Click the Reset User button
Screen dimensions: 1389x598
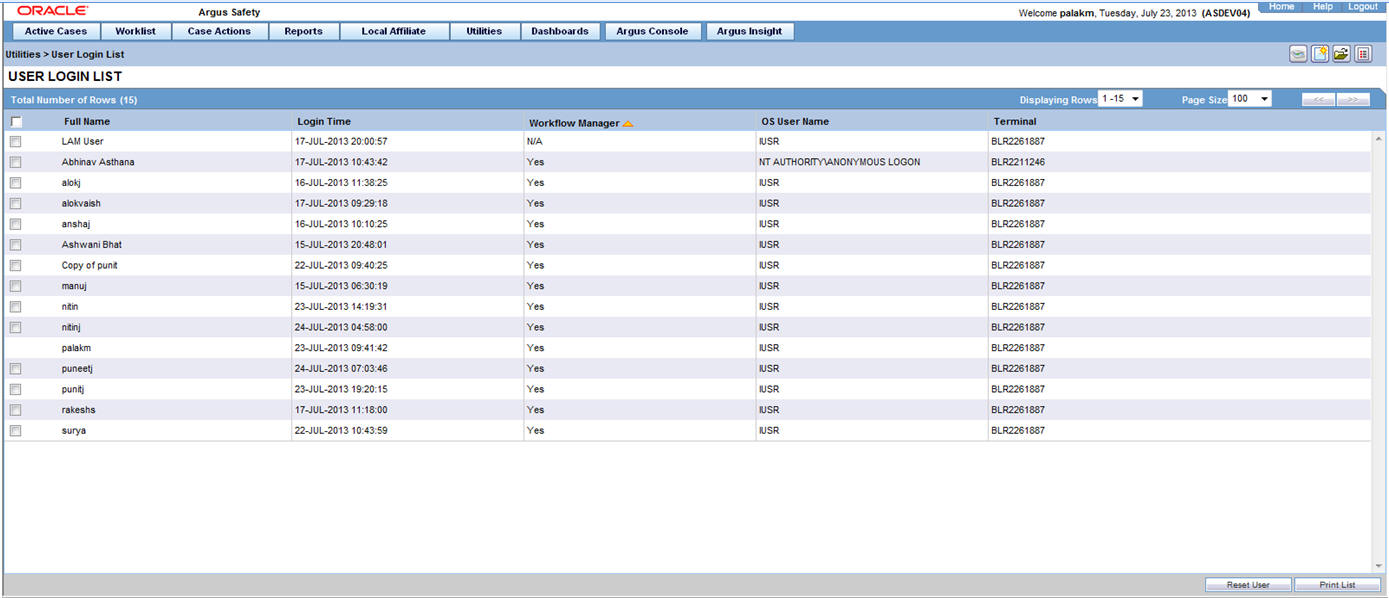point(1248,584)
